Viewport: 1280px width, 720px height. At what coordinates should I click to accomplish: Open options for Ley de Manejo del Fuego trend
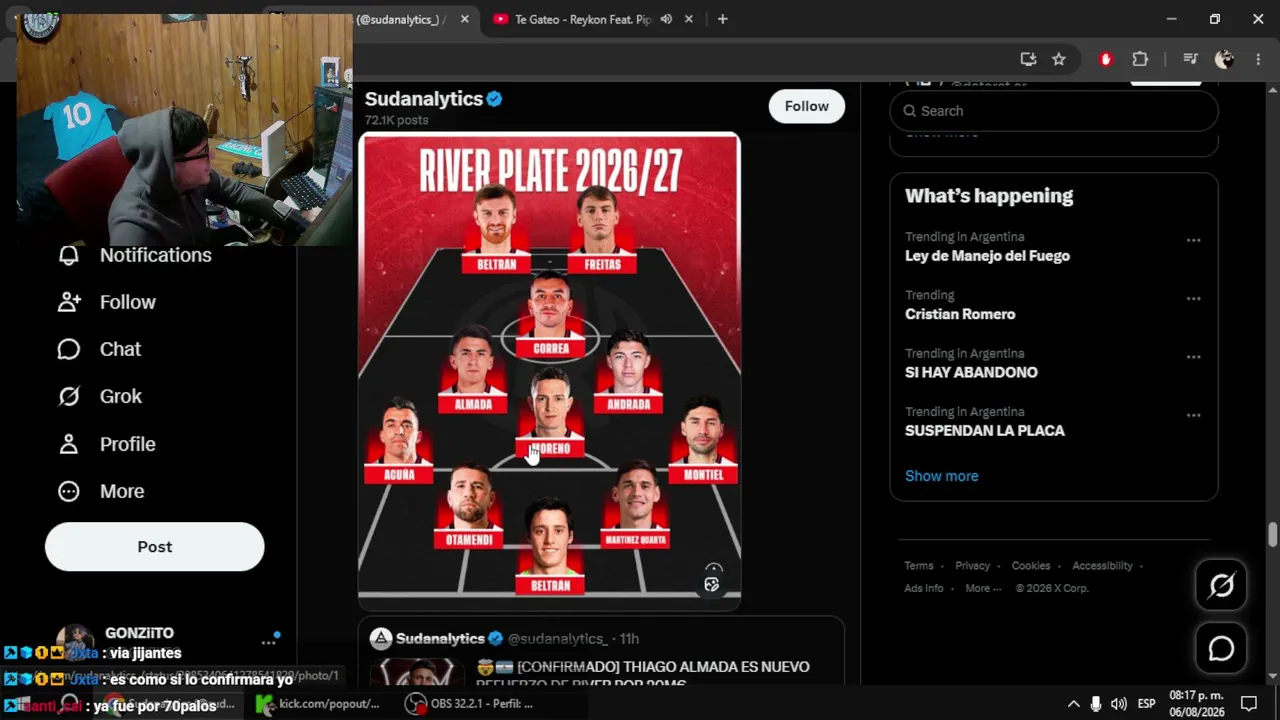(x=1193, y=240)
